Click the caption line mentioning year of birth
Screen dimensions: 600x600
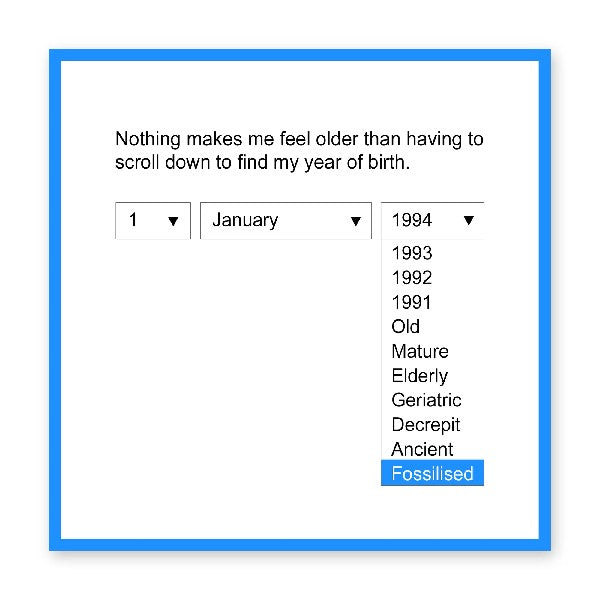click(x=263, y=162)
